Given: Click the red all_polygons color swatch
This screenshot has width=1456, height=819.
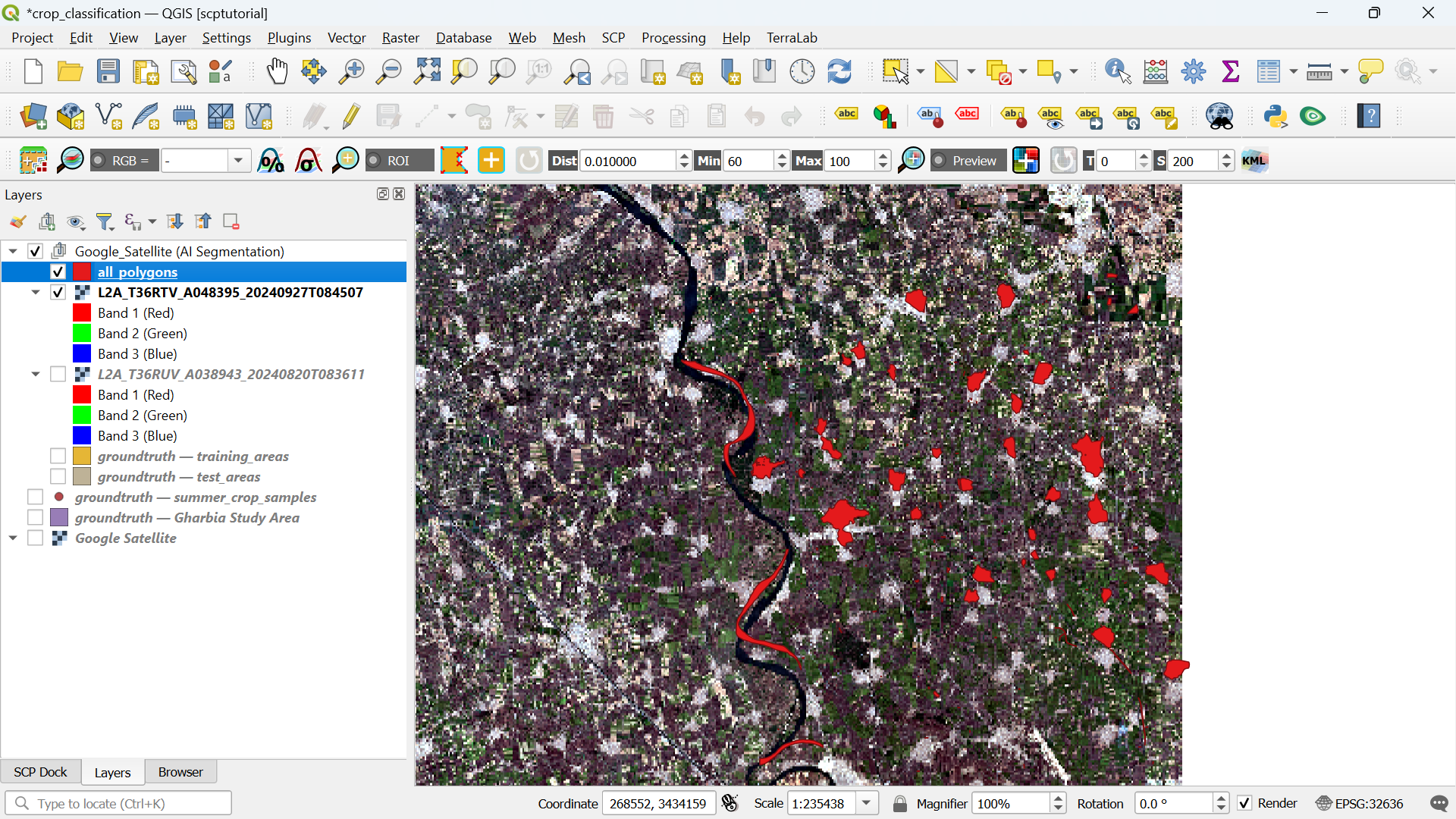Looking at the screenshot, I should (x=82, y=271).
